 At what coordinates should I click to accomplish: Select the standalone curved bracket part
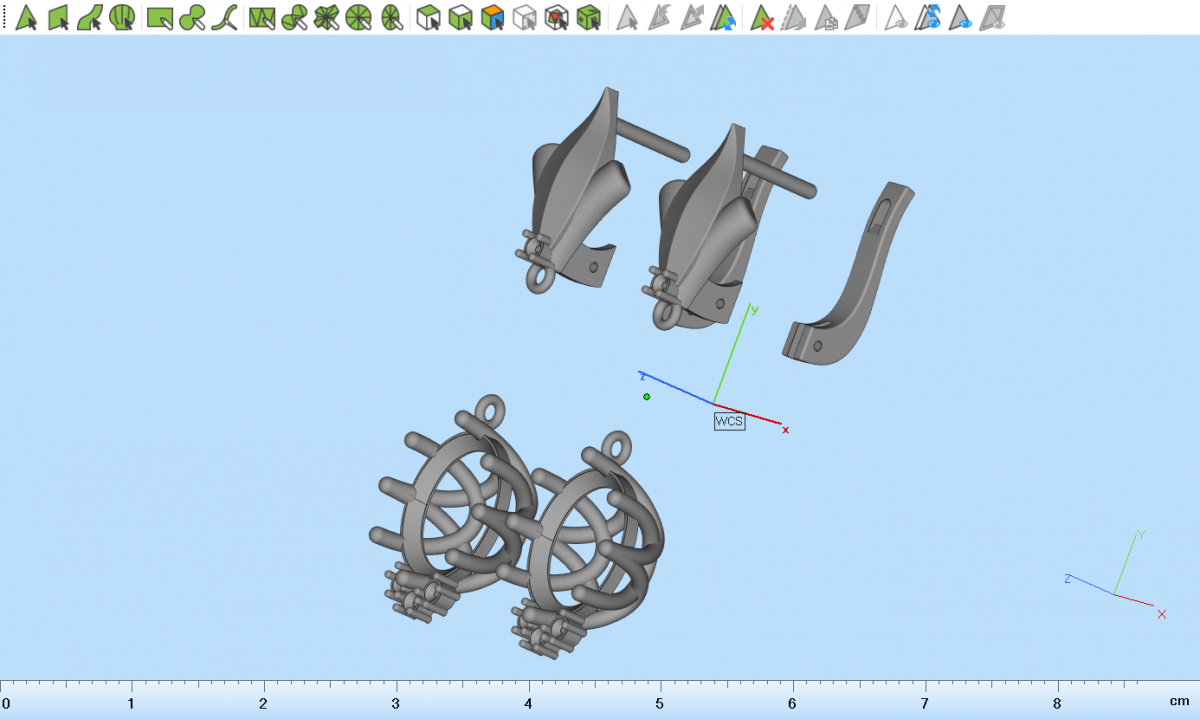pyautogui.click(x=852, y=280)
